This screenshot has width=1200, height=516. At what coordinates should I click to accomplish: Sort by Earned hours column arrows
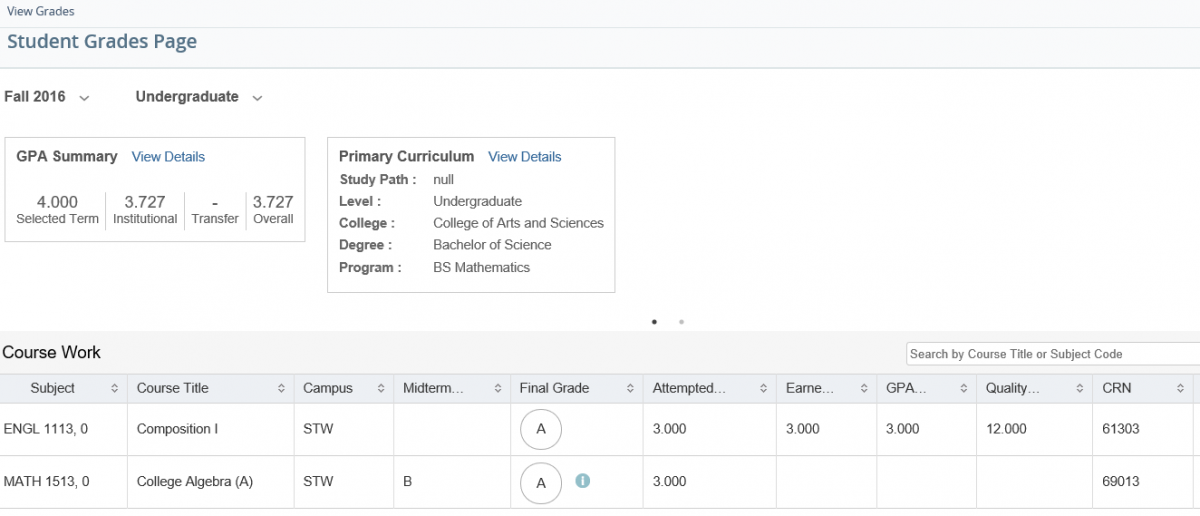[x=863, y=388]
